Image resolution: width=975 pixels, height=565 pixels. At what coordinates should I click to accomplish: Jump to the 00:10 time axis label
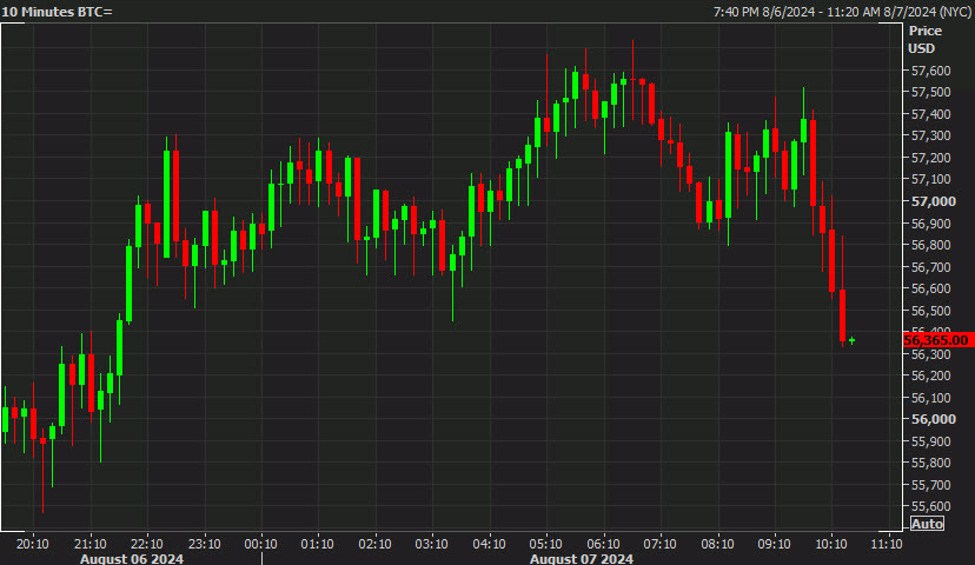pos(261,544)
